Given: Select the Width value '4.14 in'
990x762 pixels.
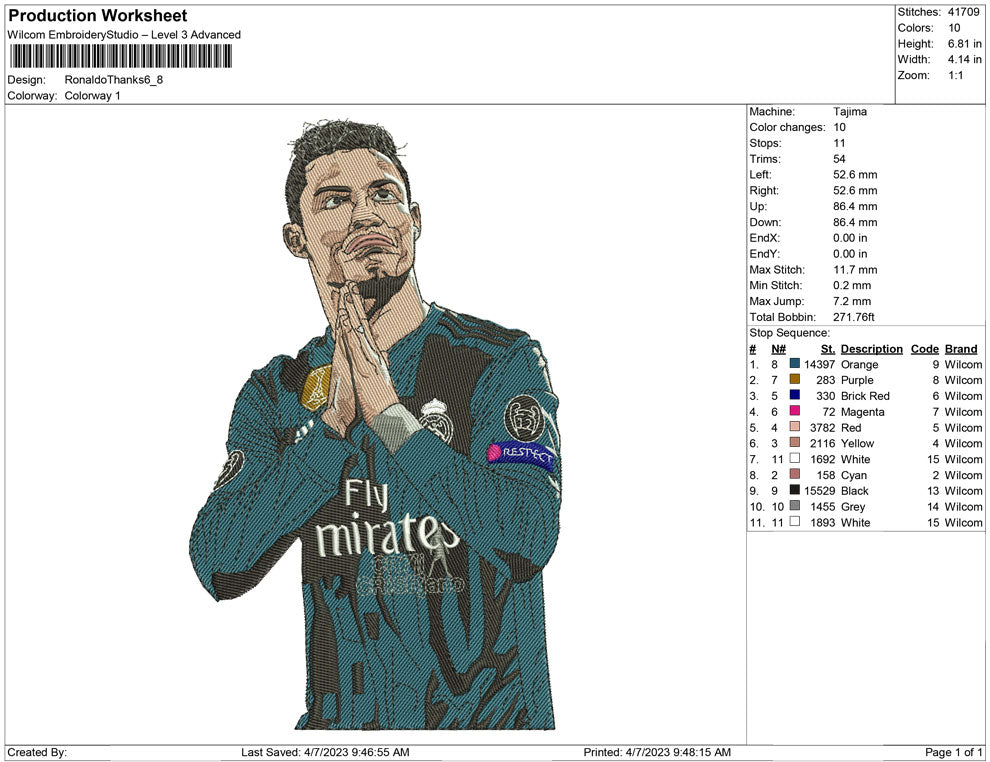Looking at the screenshot, I should 965,59.
